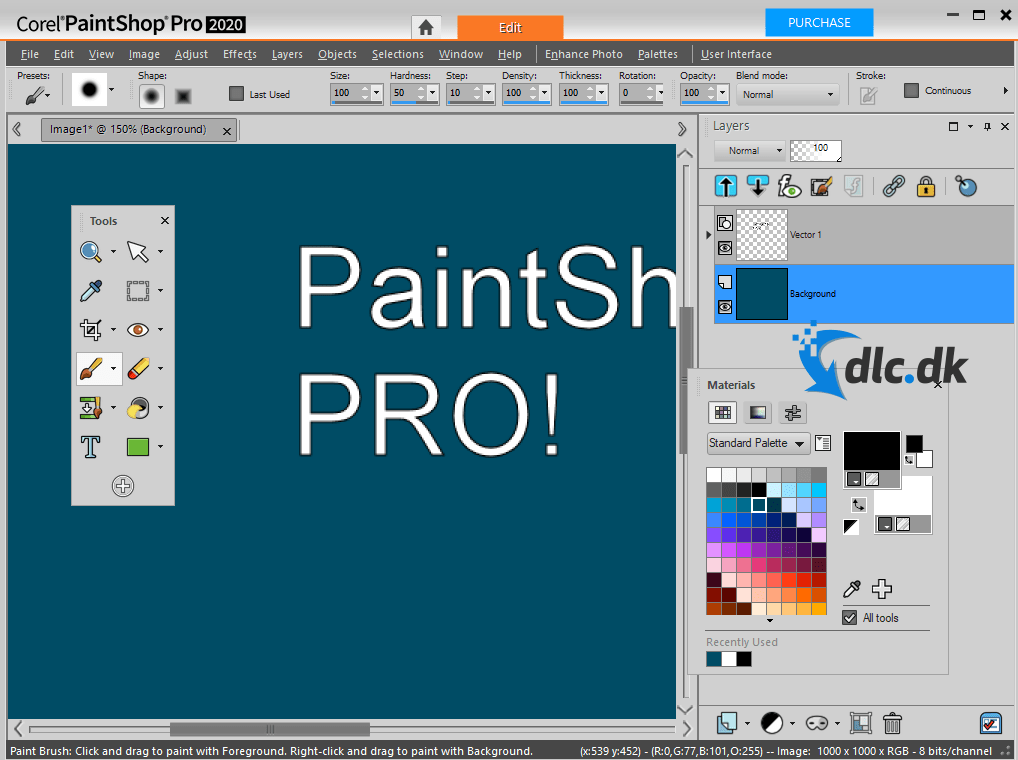Select the Zoom tool in the Tools panel

coord(88,251)
